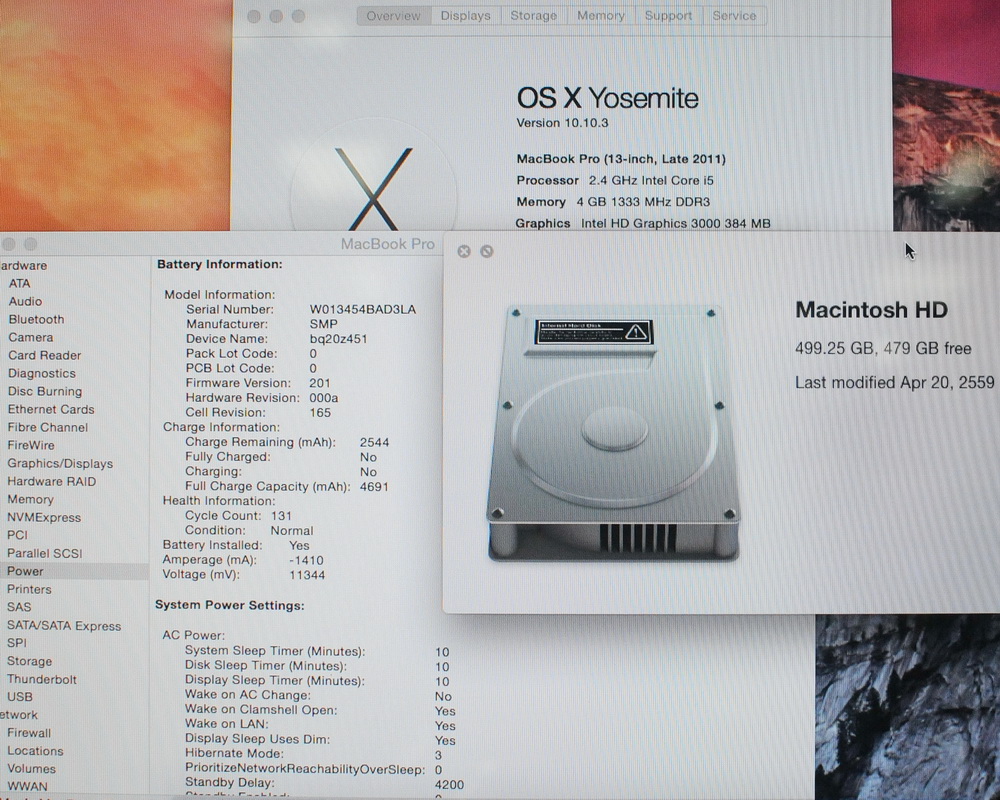Image resolution: width=1000 pixels, height=800 pixels.
Task: Select SATA/SATA Express in the sidebar
Action: 64,626
